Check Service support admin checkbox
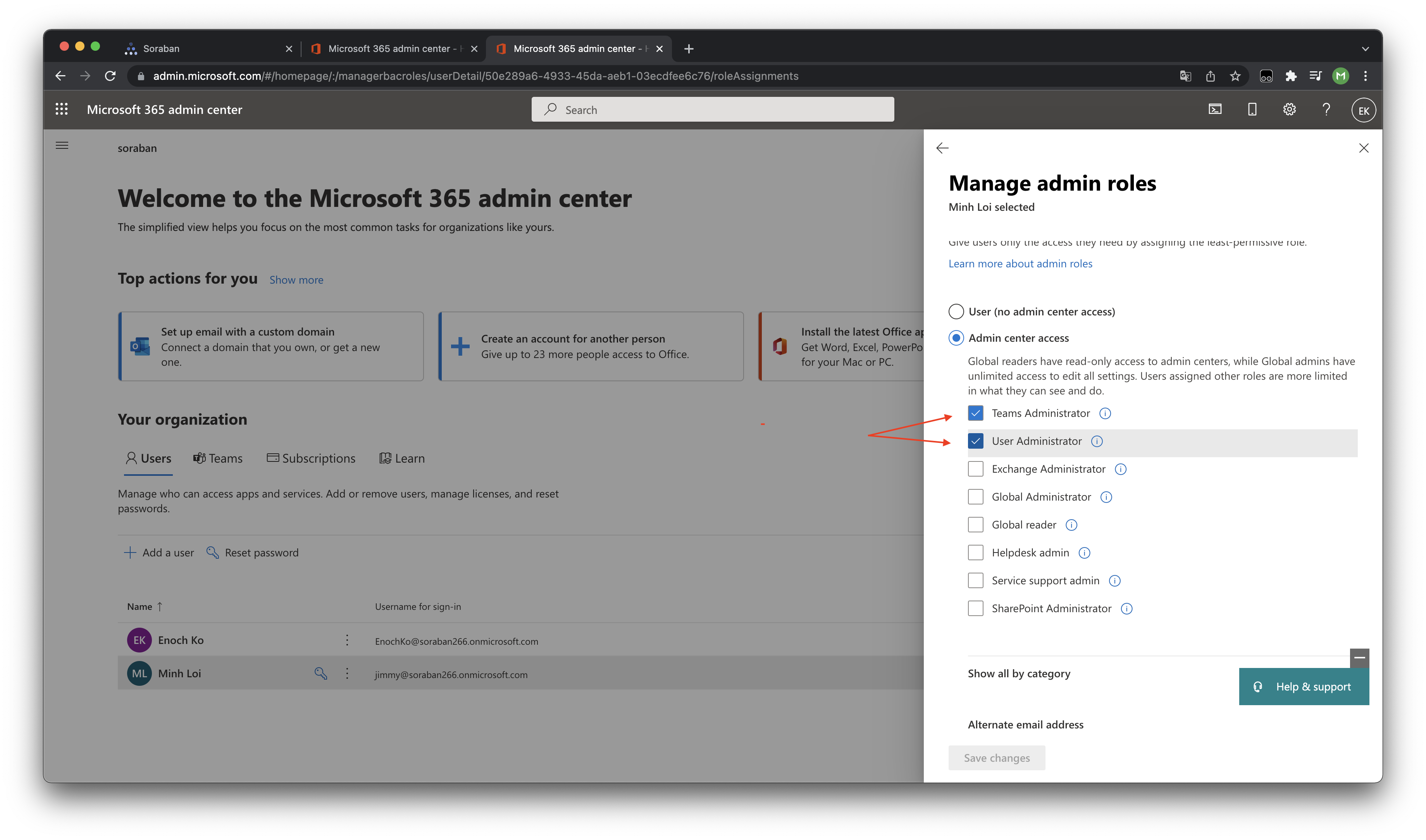This screenshot has width=1426, height=840. click(x=975, y=581)
